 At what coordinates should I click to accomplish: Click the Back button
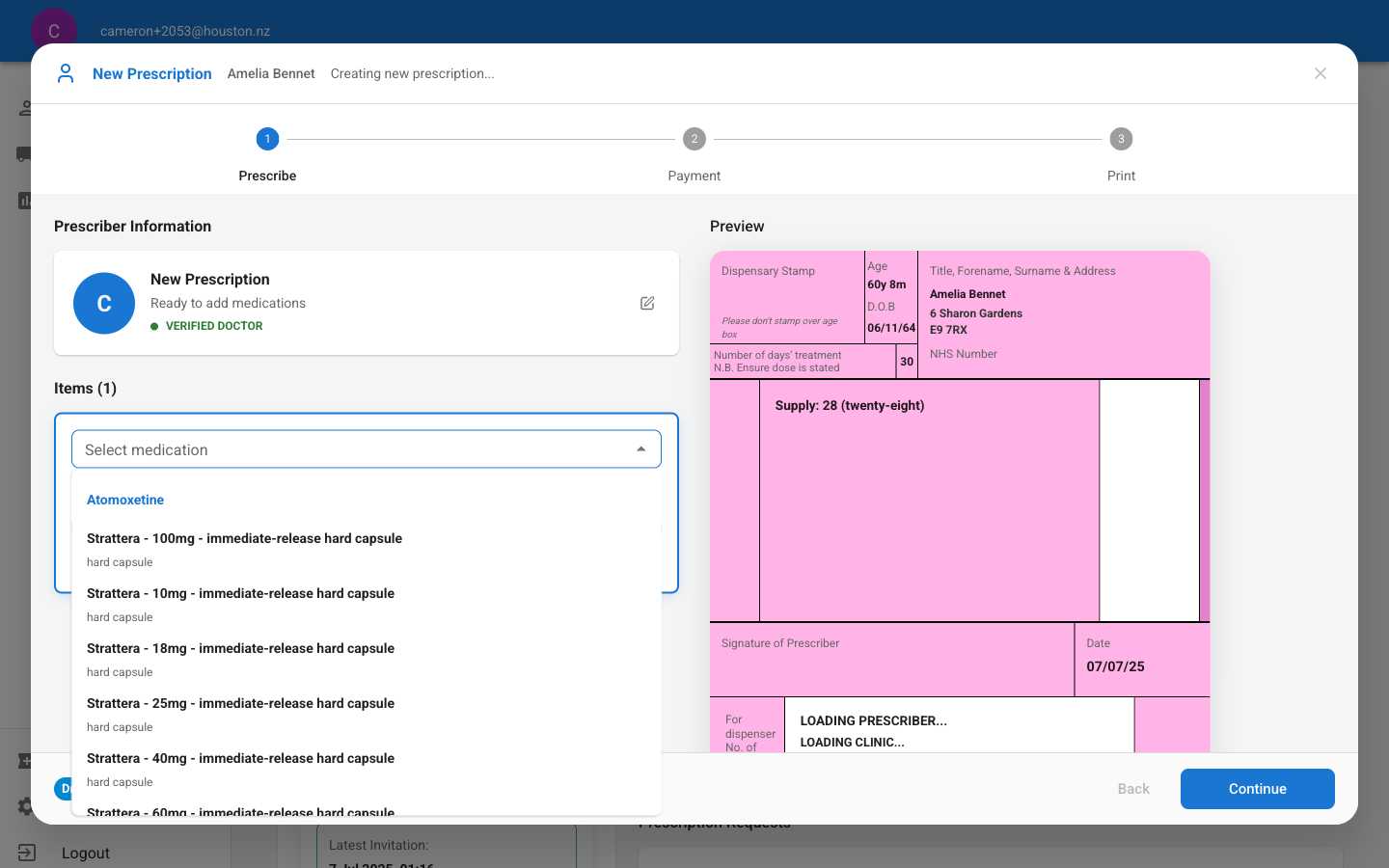[x=1133, y=789]
